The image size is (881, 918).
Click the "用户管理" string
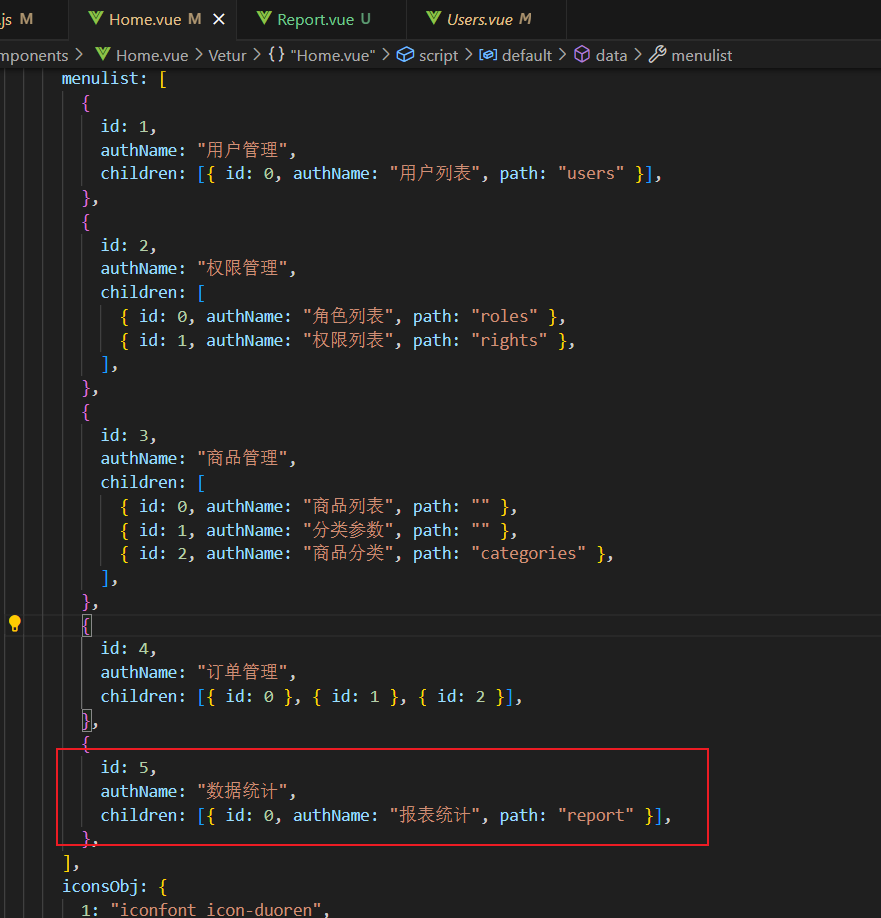[242, 150]
